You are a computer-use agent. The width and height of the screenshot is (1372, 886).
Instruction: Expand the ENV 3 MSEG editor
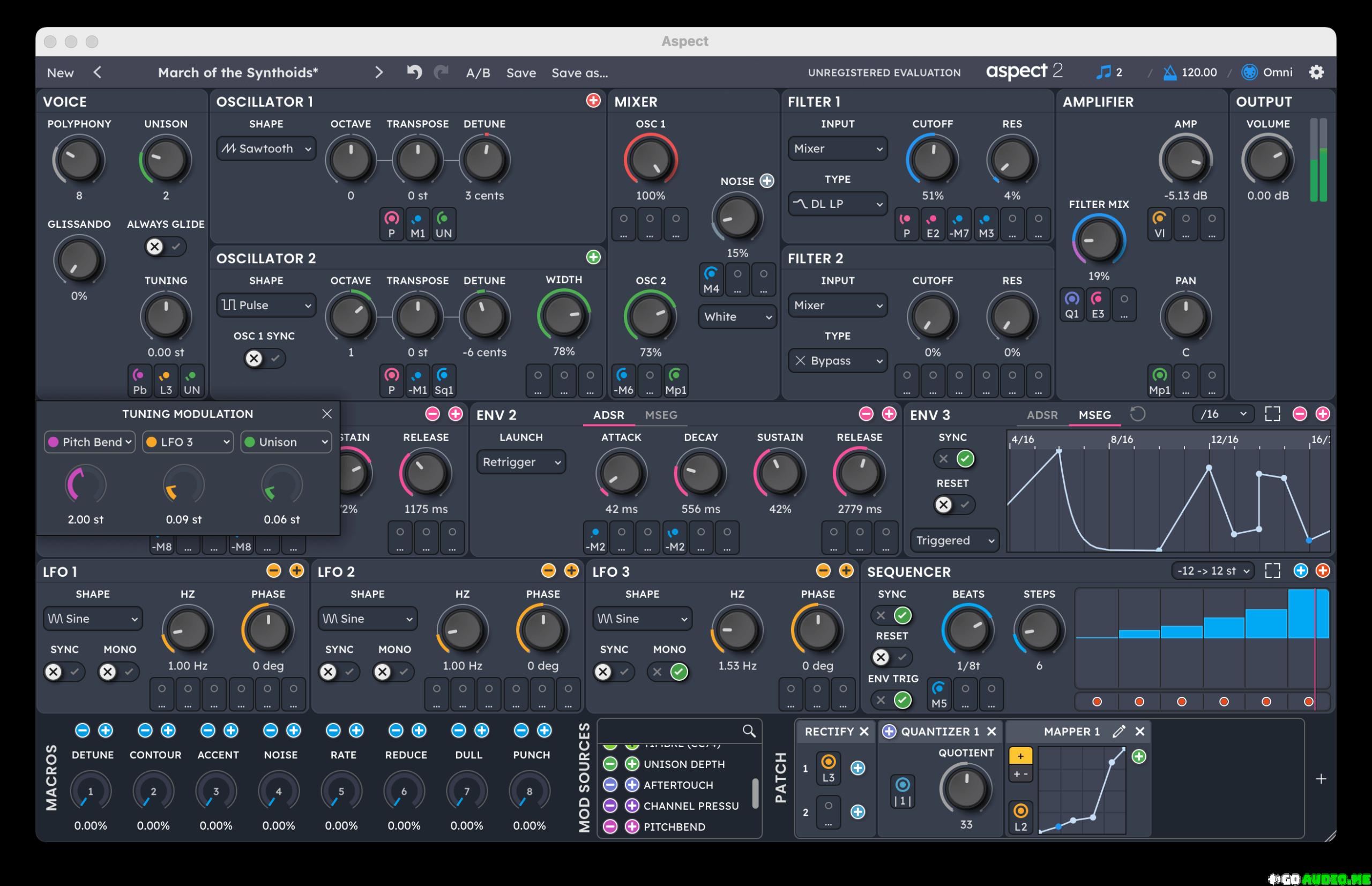click(x=1272, y=414)
